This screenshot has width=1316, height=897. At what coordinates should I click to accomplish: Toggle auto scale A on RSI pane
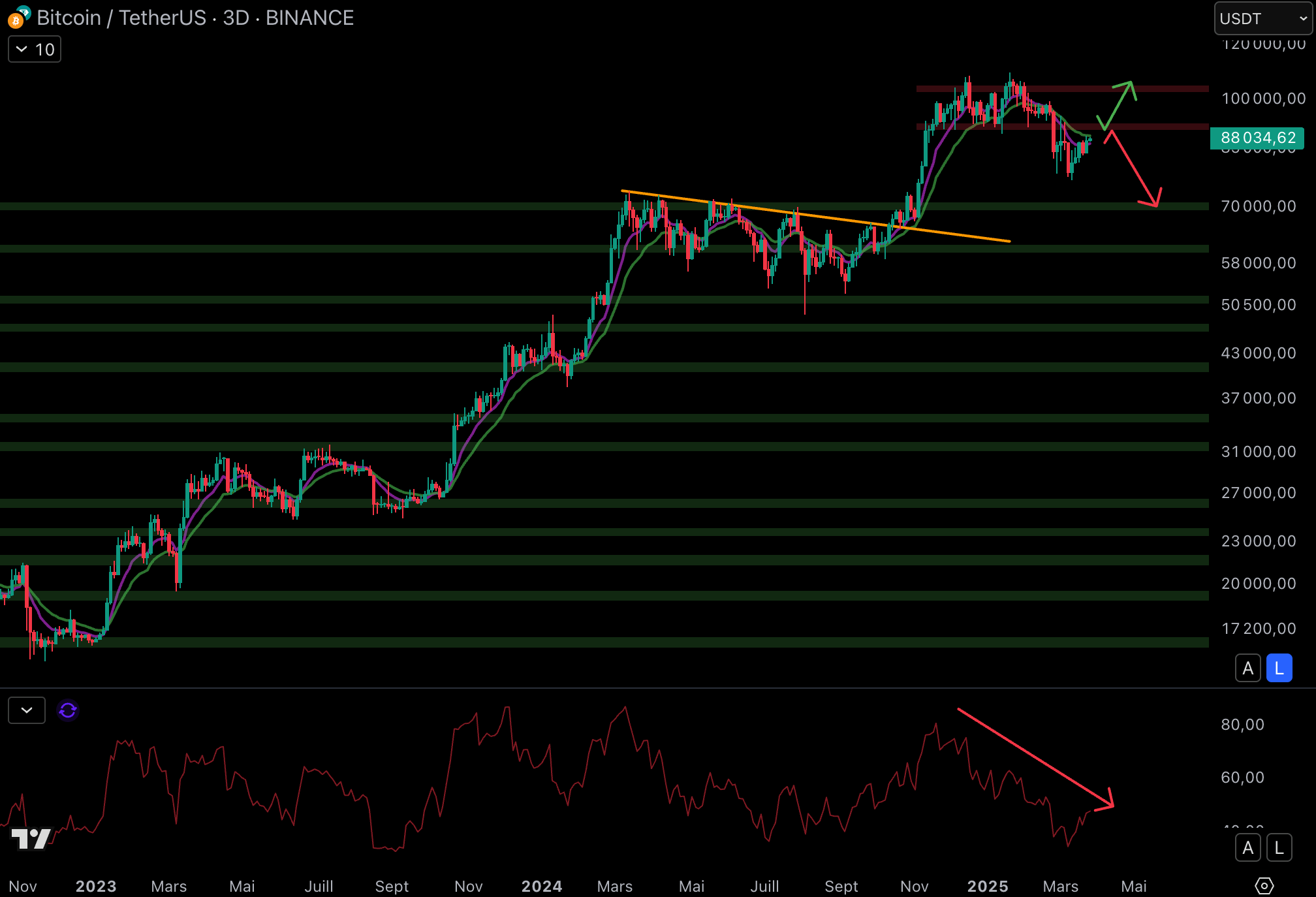[1247, 848]
